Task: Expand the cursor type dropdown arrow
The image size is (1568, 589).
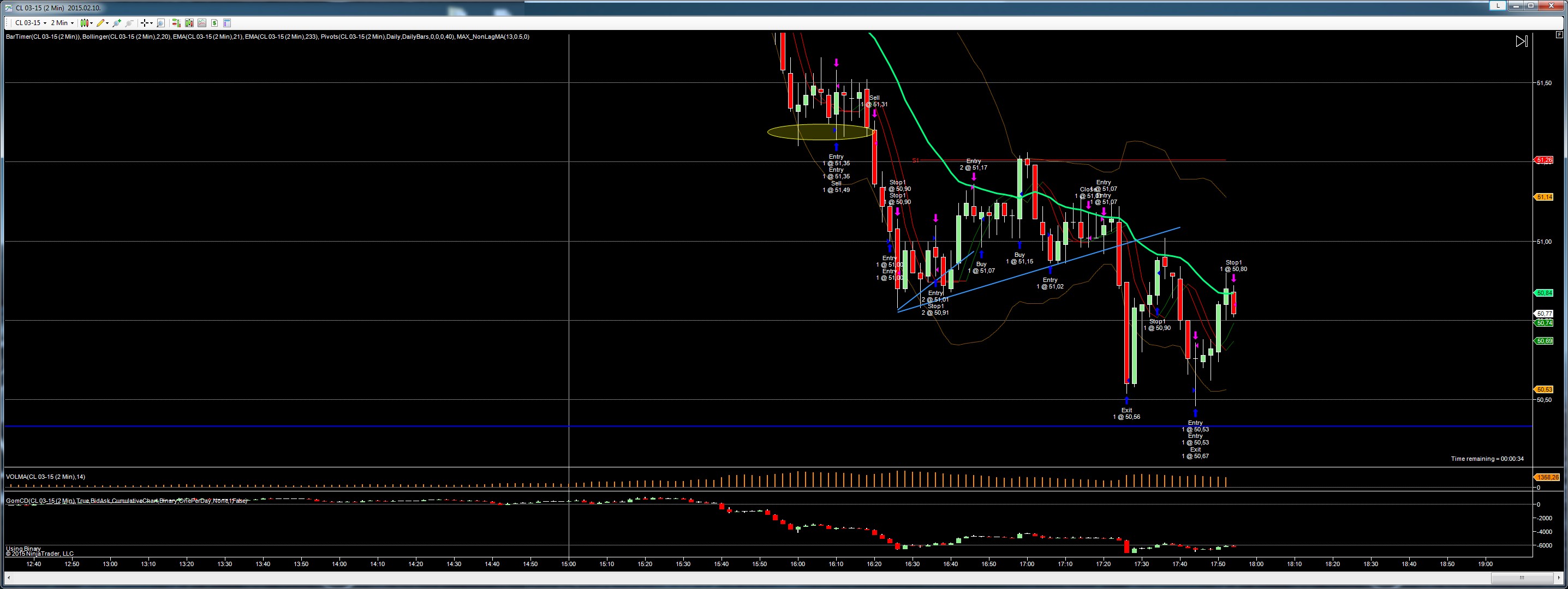Action: (x=152, y=24)
